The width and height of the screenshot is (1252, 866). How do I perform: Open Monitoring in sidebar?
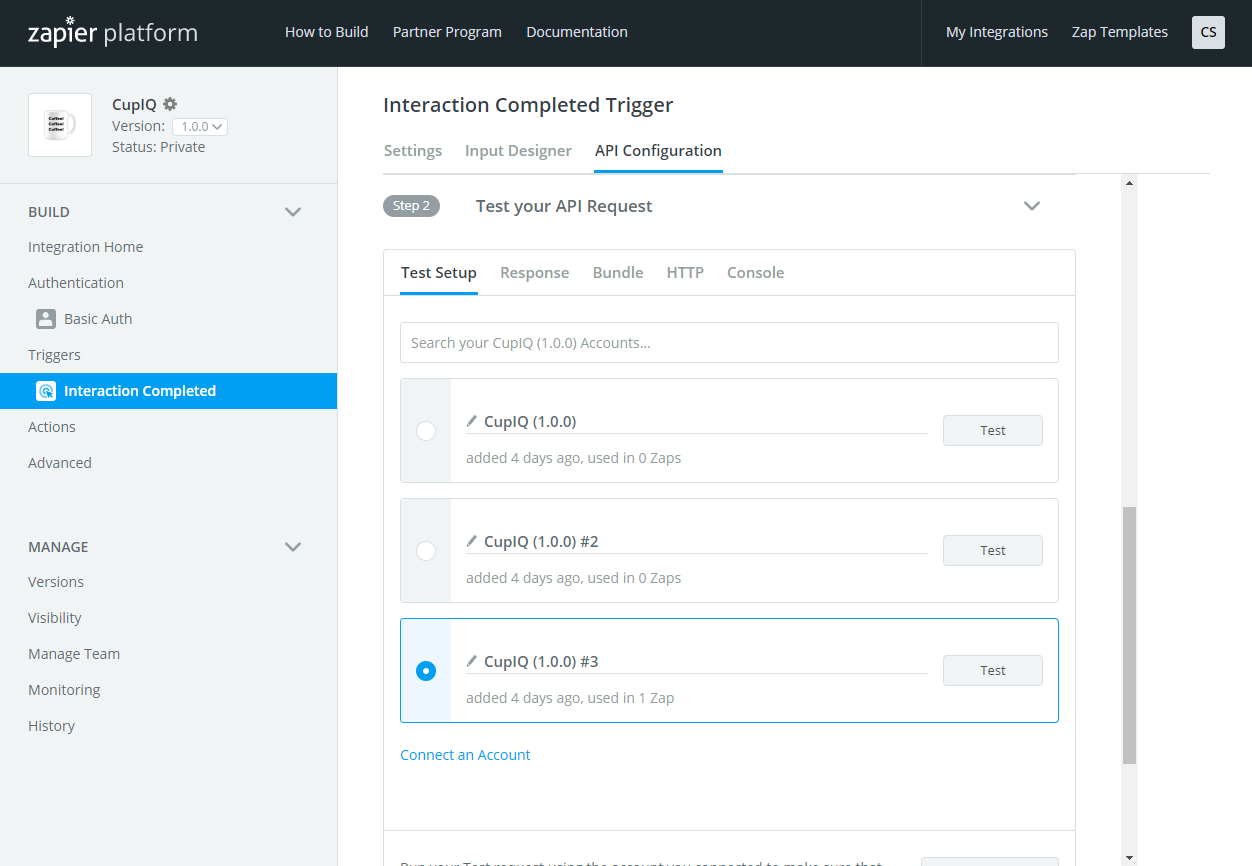coord(64,690)
